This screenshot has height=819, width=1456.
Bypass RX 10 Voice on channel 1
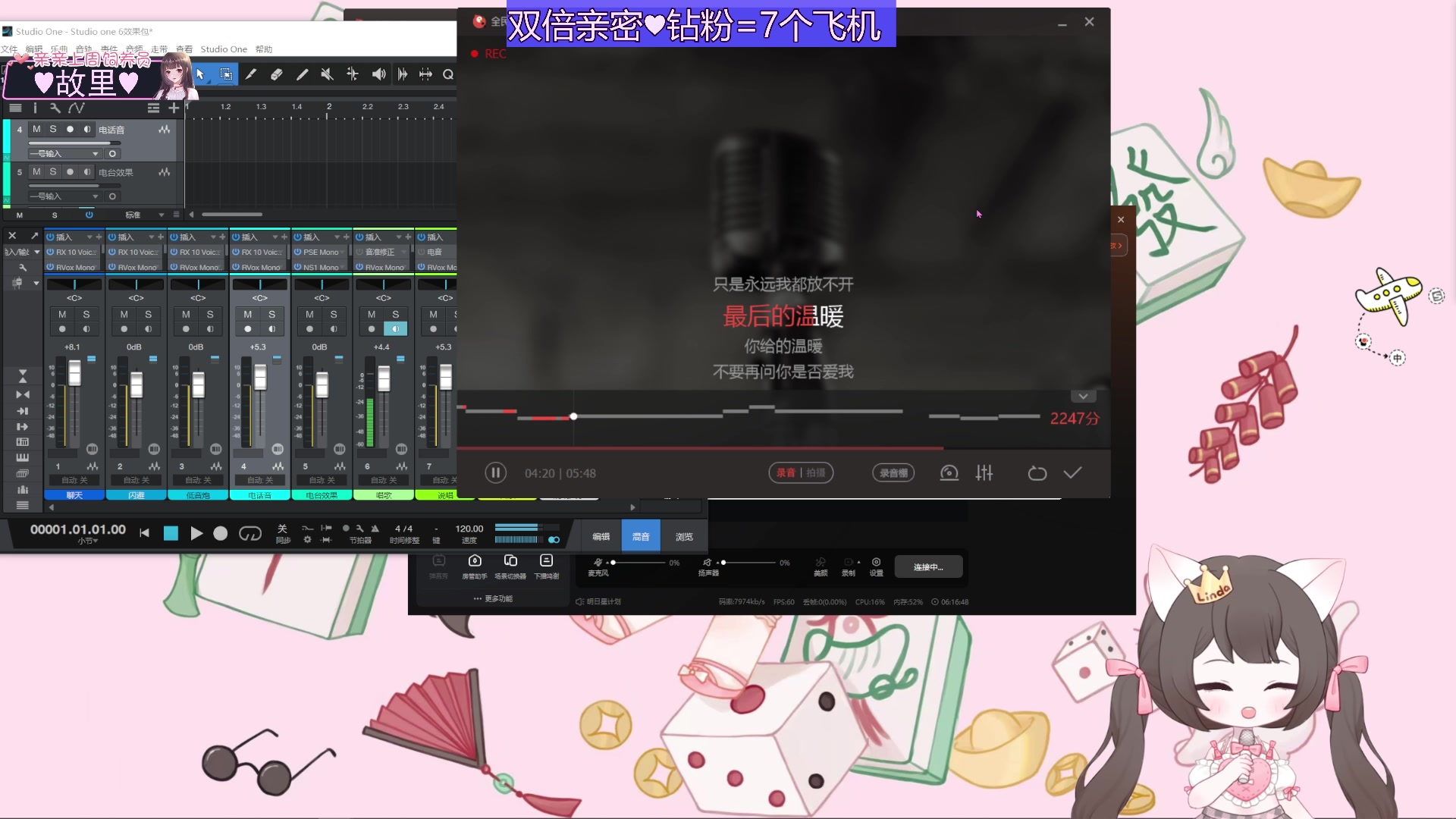[50, 253]
